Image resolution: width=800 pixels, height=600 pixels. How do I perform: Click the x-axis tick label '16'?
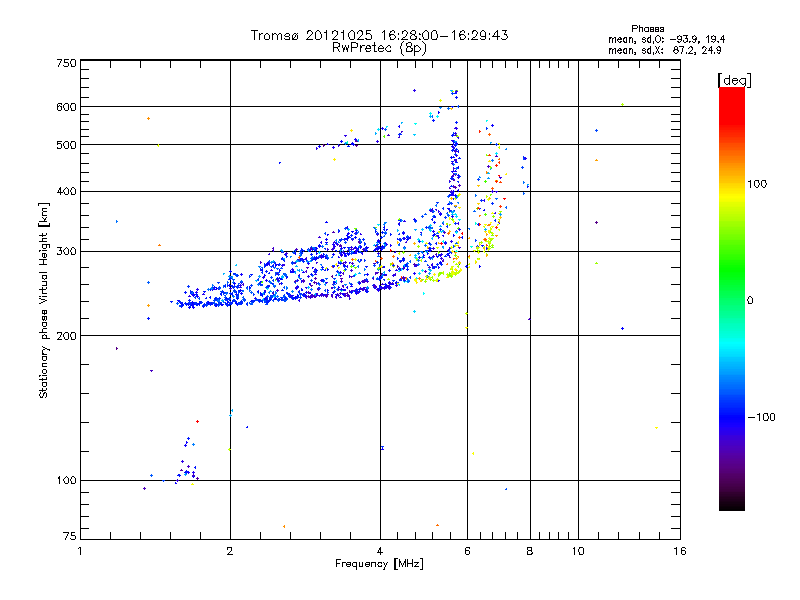click(680, 551)
